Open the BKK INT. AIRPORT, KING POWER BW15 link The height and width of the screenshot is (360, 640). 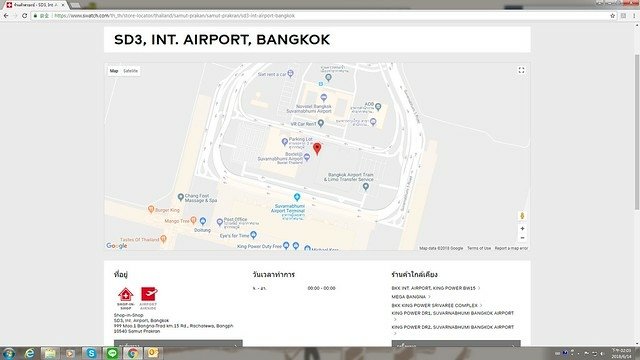tap(433, 288)
